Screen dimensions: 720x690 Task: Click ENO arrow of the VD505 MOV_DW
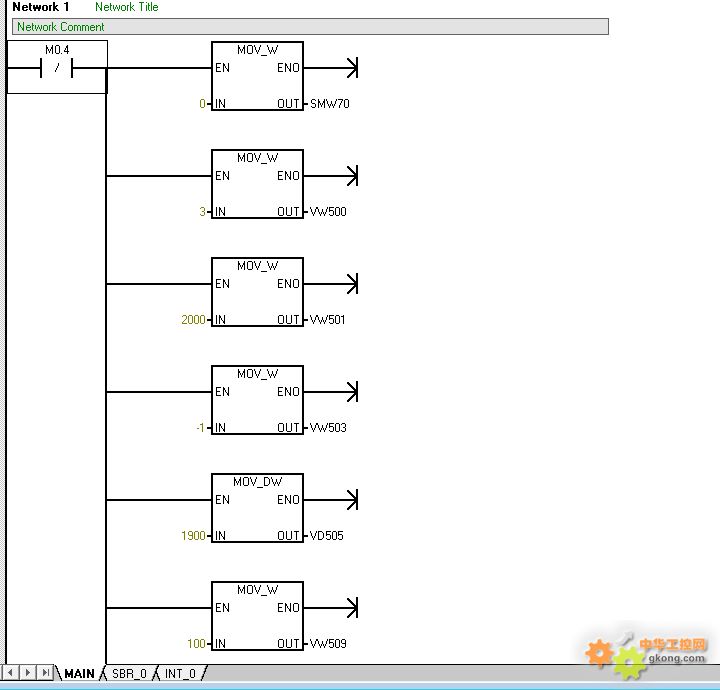click(352, 499)
